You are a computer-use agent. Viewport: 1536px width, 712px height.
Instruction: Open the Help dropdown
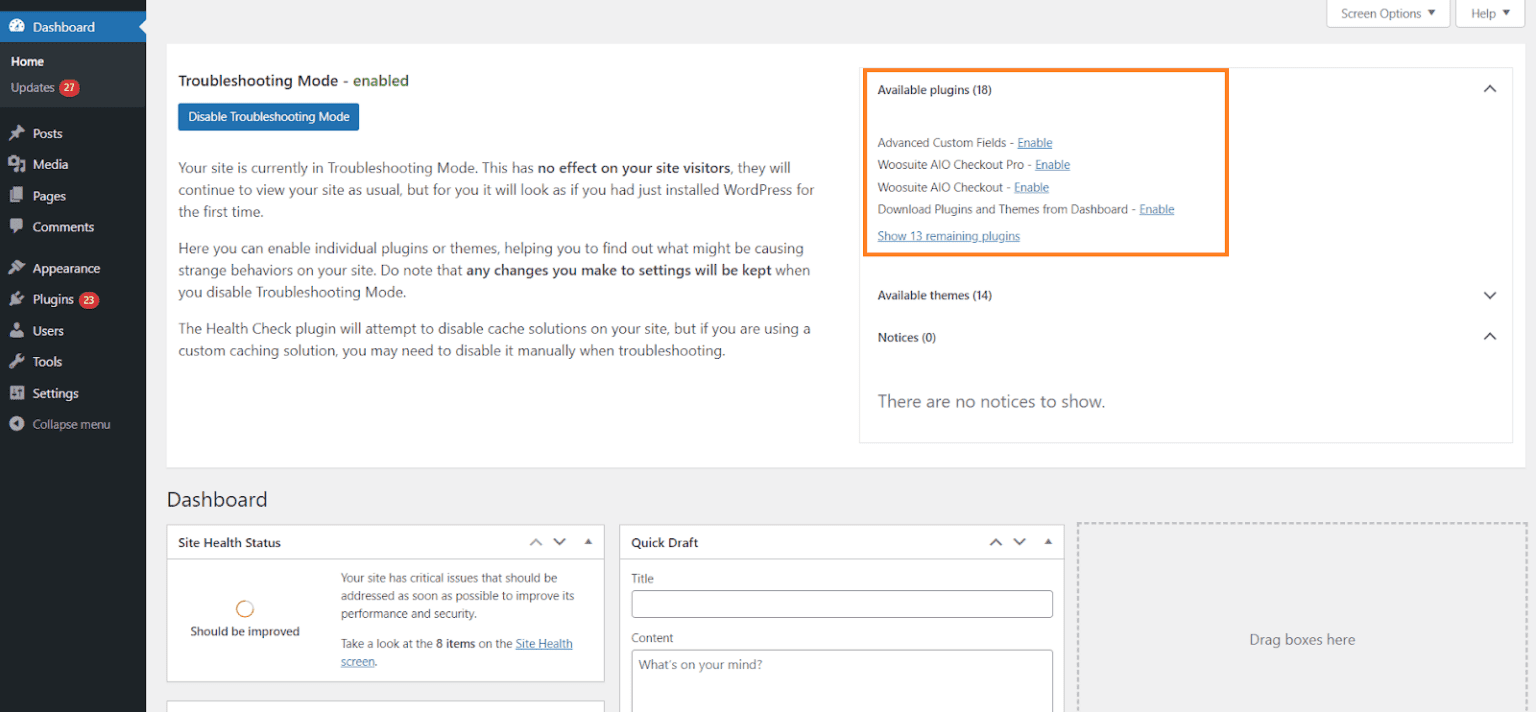point(1489,13)
